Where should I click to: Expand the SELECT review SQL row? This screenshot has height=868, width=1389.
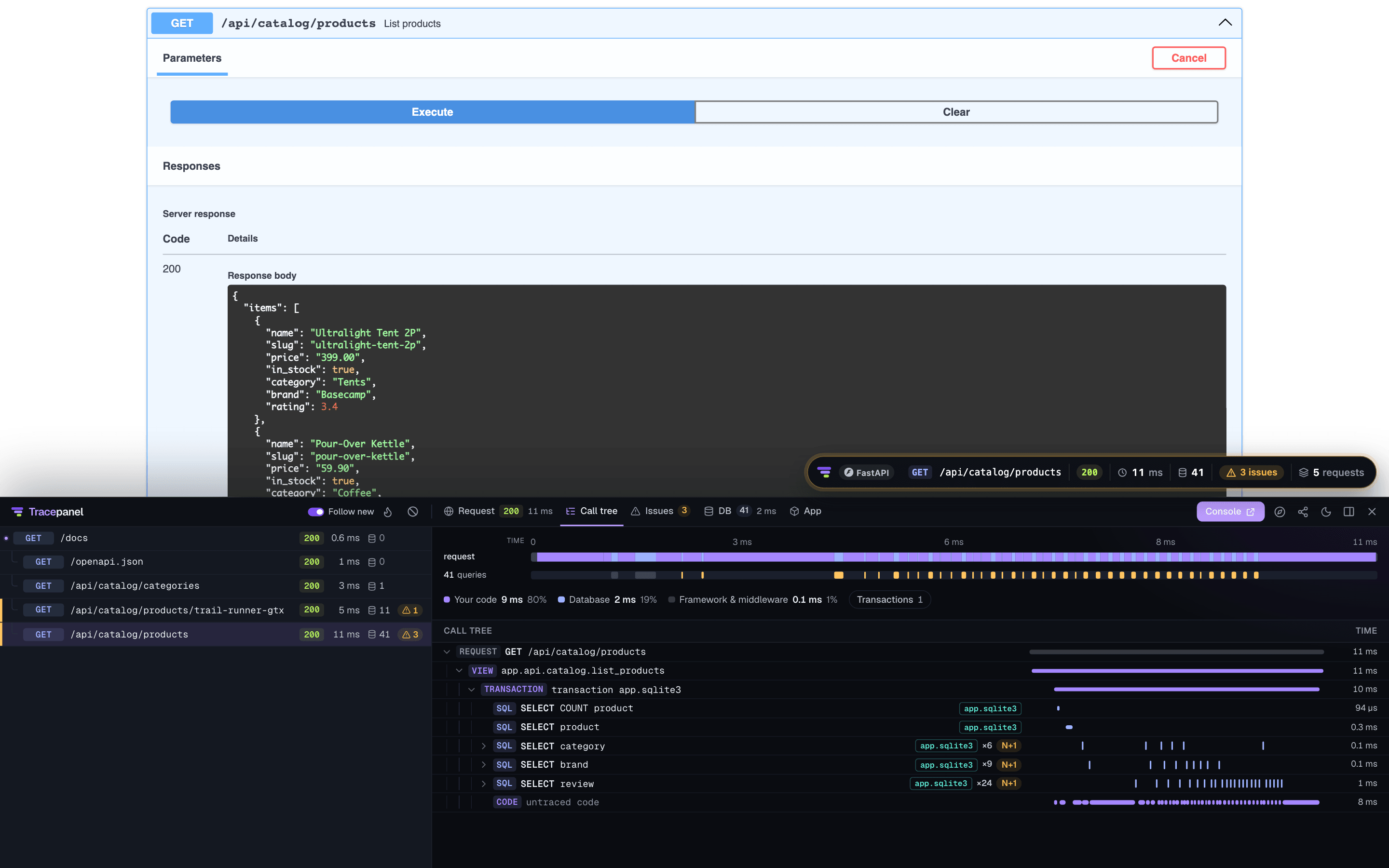[x=483, y=784]
